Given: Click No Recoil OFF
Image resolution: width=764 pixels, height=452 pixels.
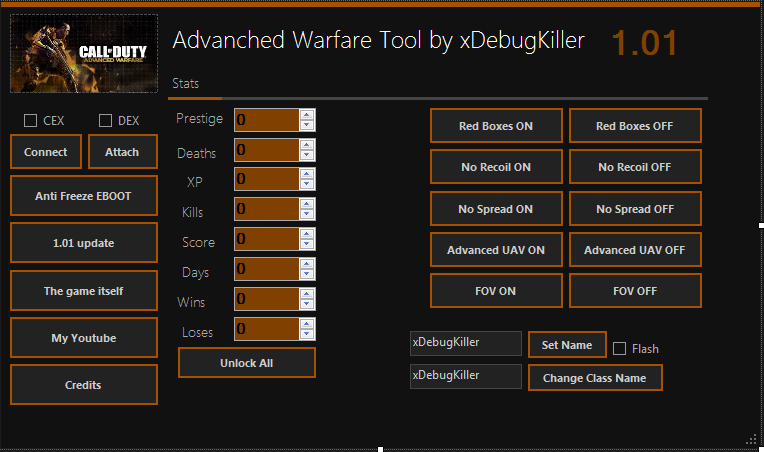Looking at the screenshot, I should pyautogui.click(x=635, y=167).
